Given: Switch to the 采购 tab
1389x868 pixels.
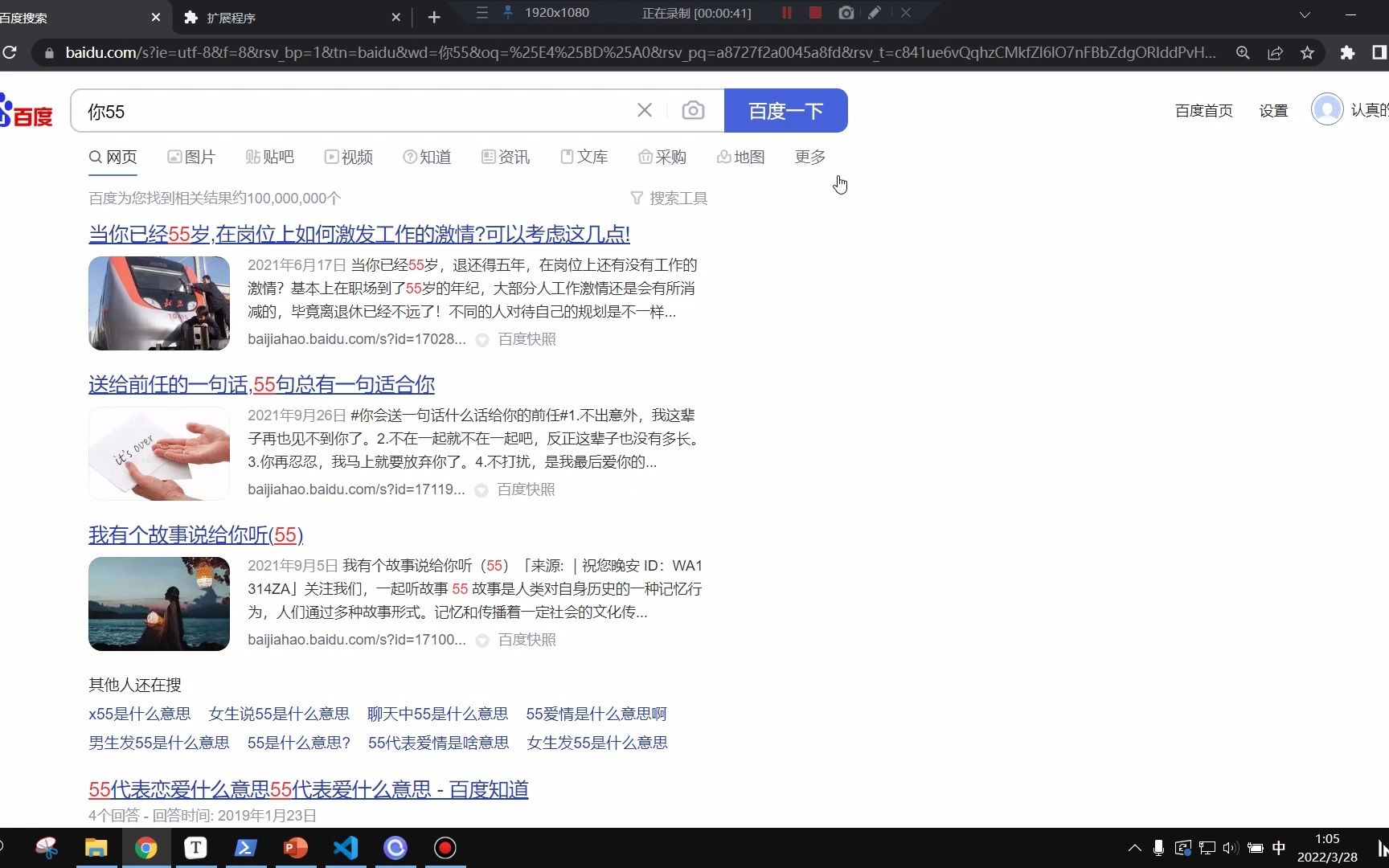Looking at the screenshot, I should [662, 157].
